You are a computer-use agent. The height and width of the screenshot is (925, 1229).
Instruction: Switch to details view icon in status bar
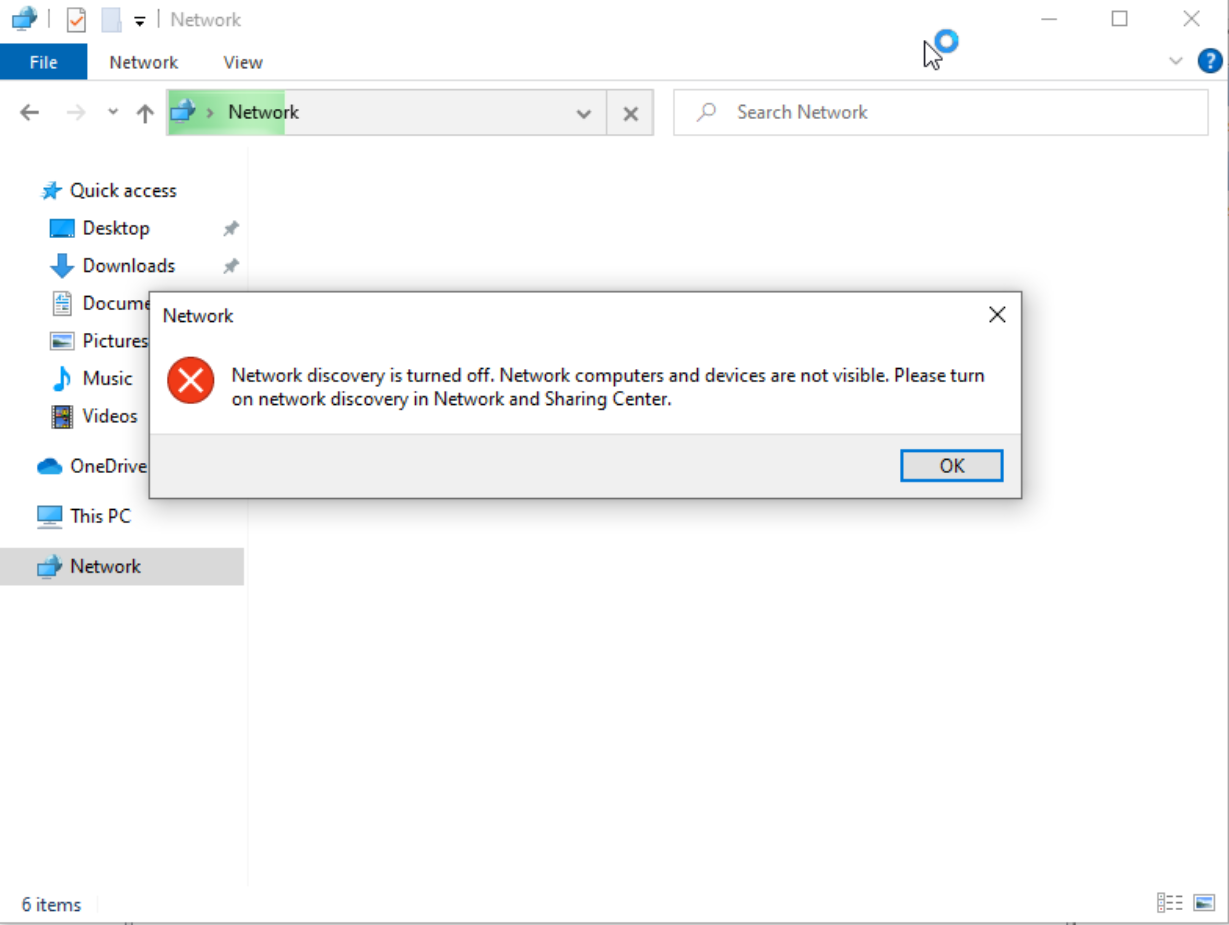1170,903
